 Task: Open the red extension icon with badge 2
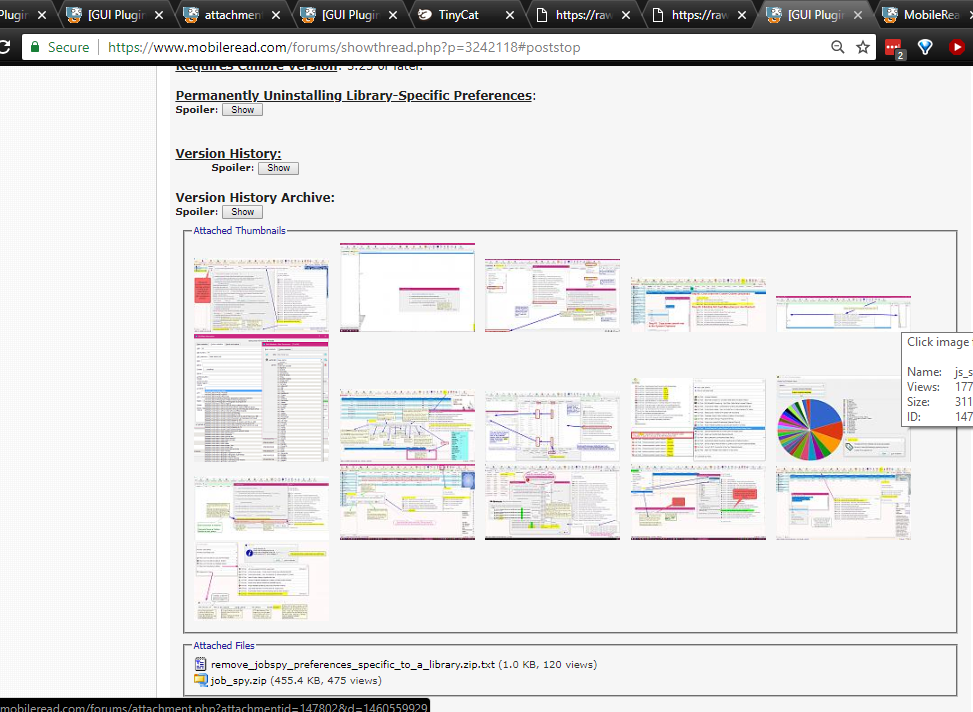coord(894,48)
